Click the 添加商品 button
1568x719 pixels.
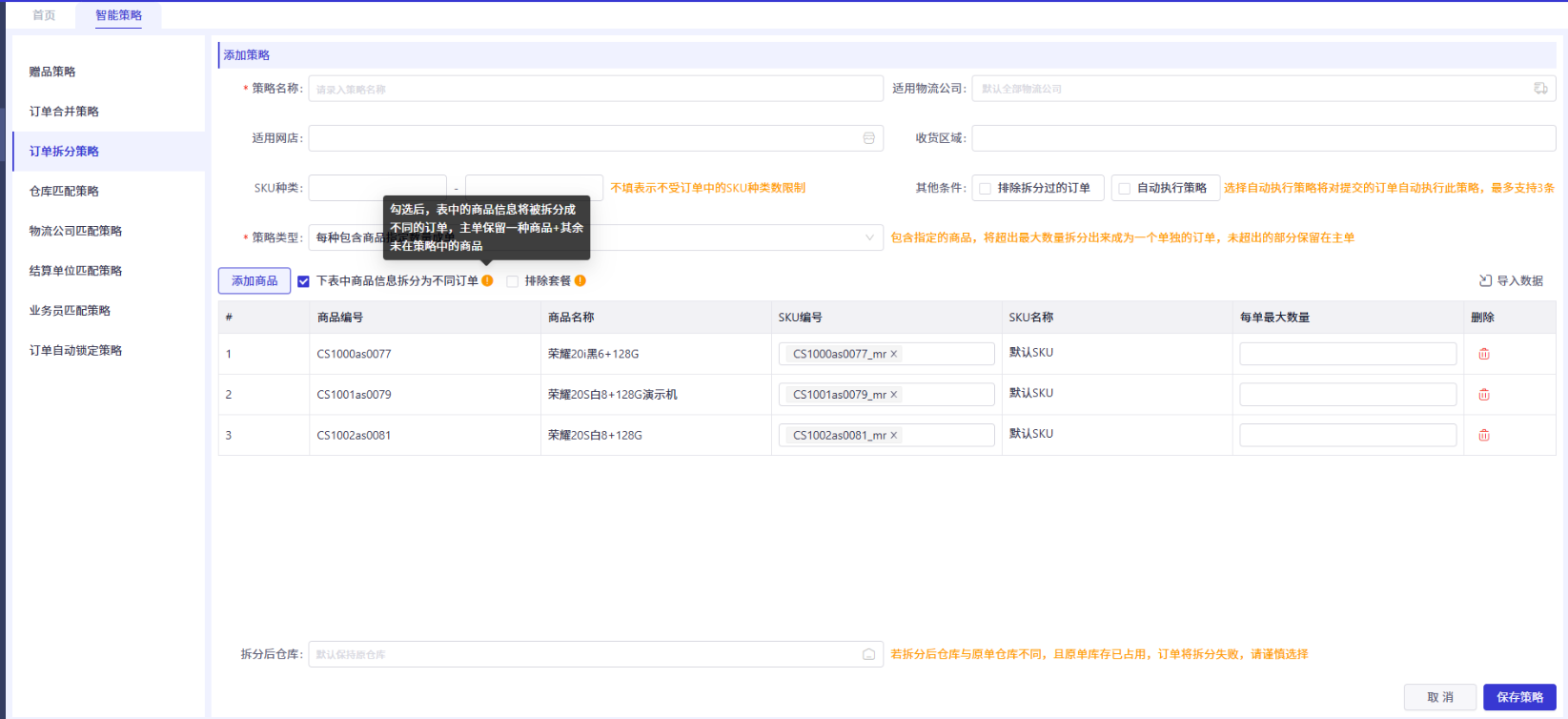click(x=255, y=281)
